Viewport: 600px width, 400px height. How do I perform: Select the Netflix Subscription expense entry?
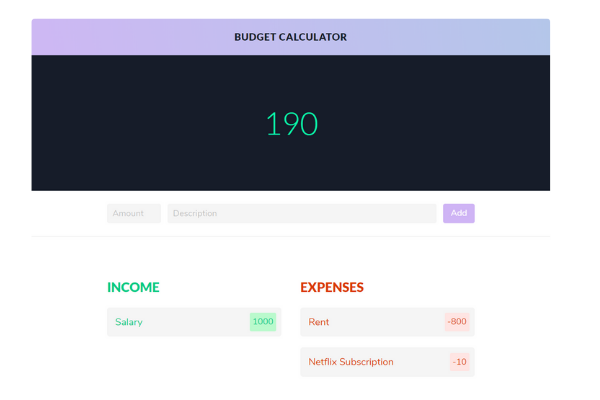[x=387, y=362]
